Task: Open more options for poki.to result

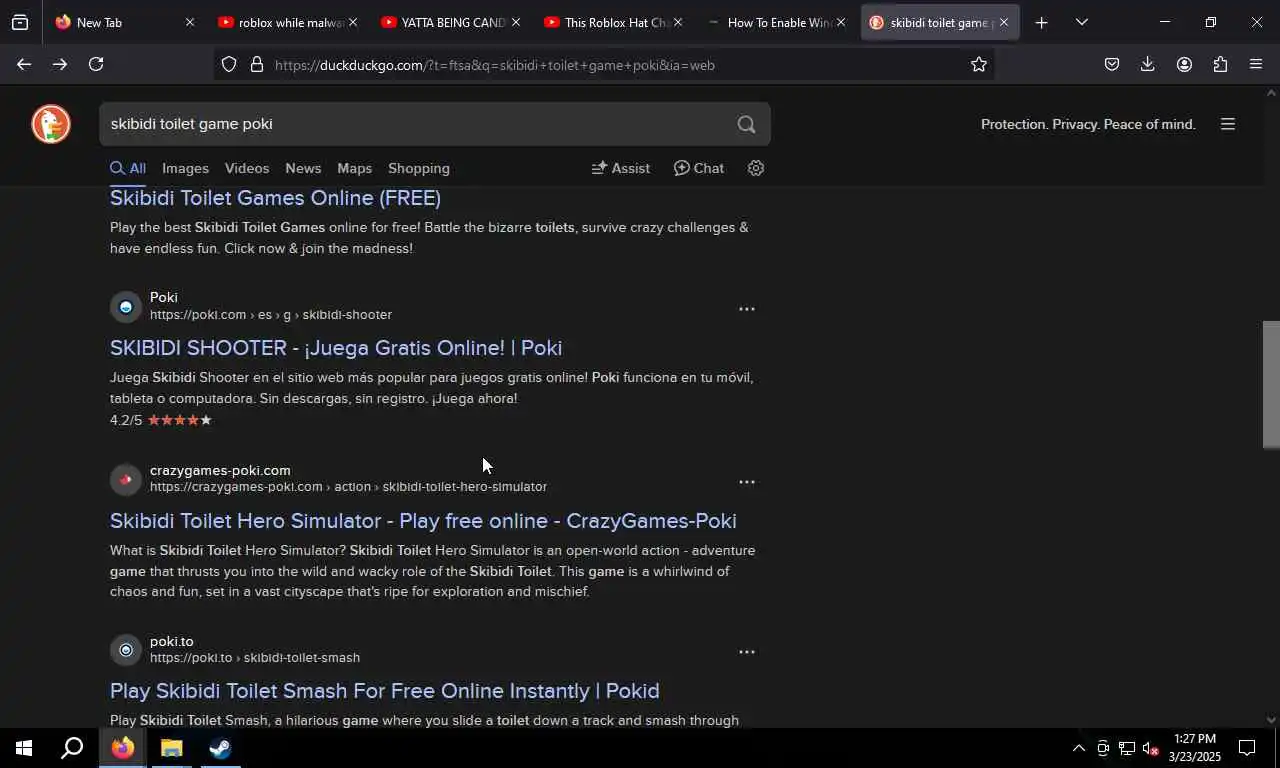Action: tap(746, 652)
